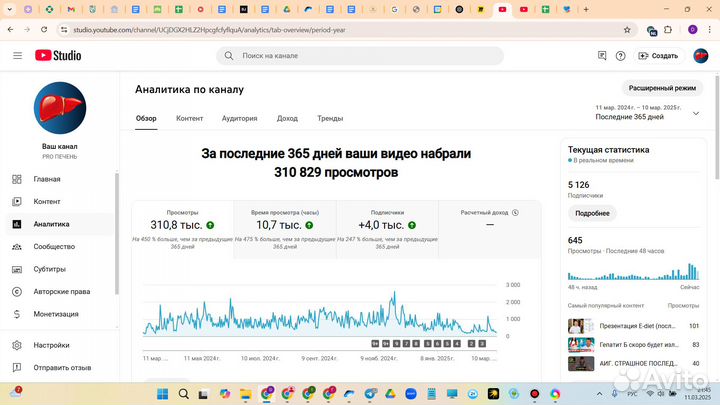Go back with browser back arrow
Screen dimensions: 720x405
(11, 30)
